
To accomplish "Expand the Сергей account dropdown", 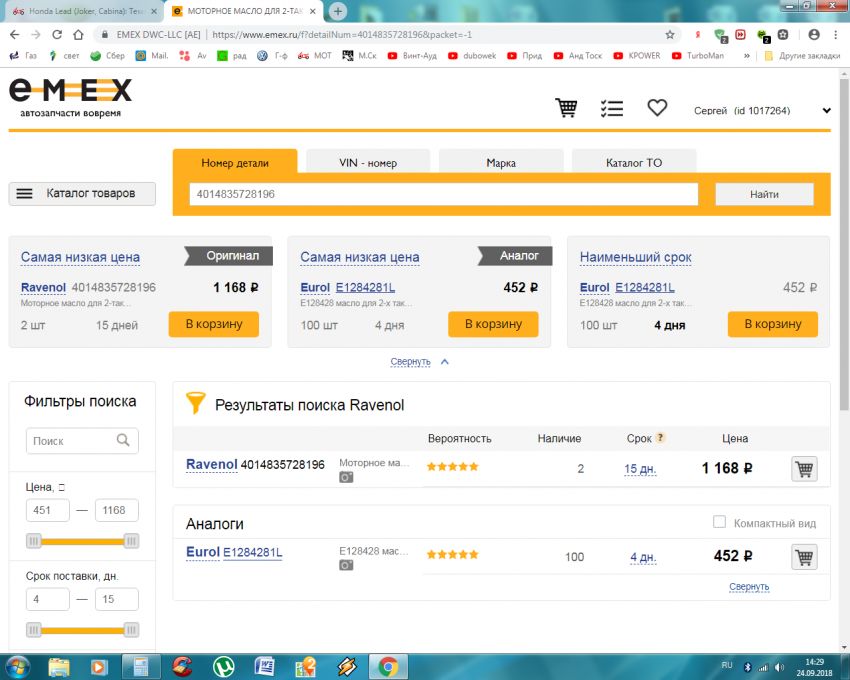I will click(826, 111).
